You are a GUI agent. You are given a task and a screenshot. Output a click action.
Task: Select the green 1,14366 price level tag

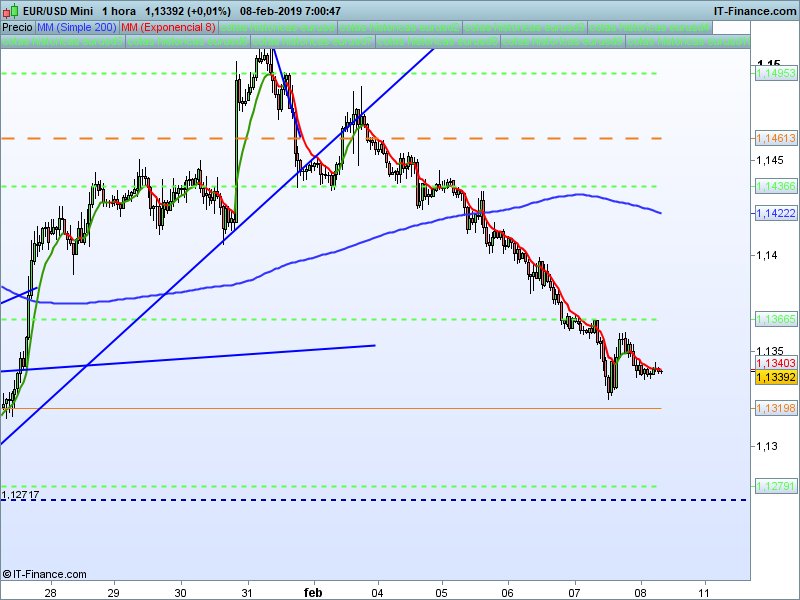(x=775, y=186)
